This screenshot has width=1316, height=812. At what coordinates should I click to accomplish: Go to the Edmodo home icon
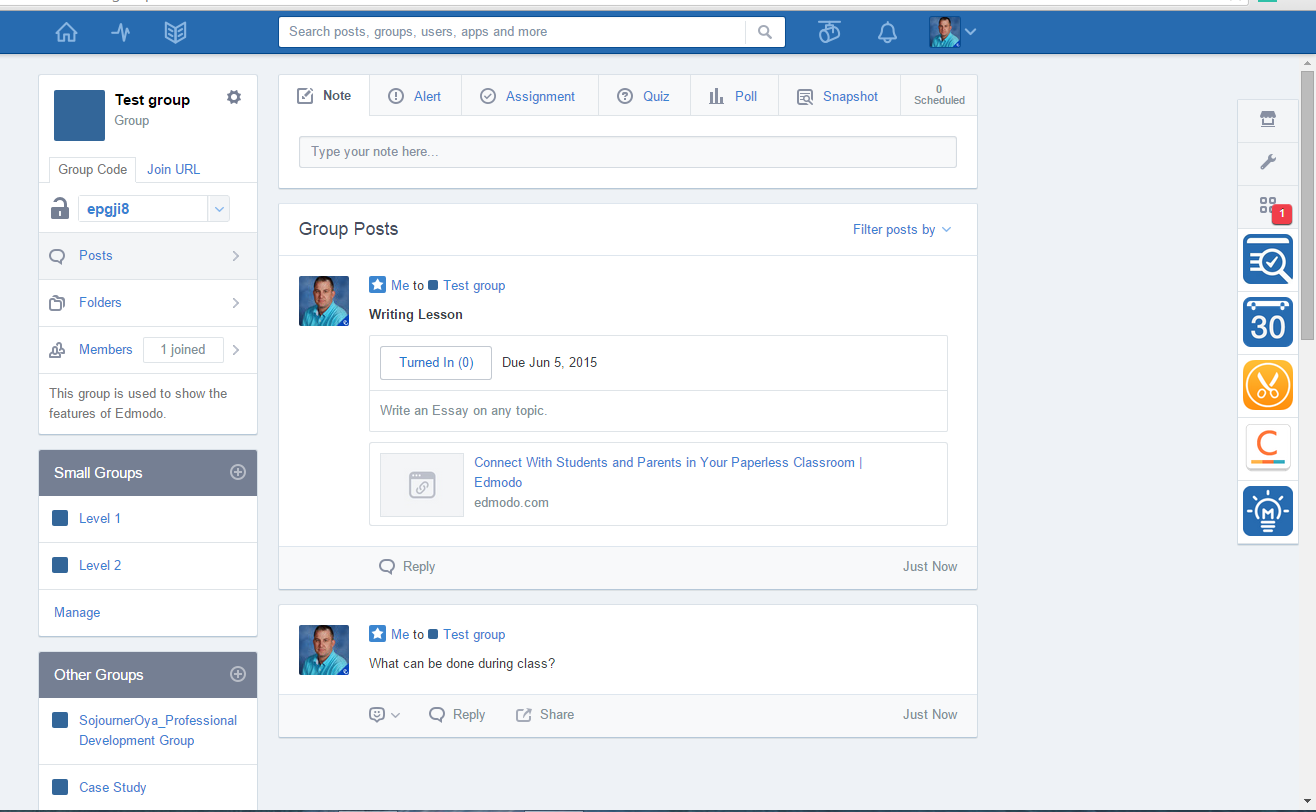coord(66,32)
